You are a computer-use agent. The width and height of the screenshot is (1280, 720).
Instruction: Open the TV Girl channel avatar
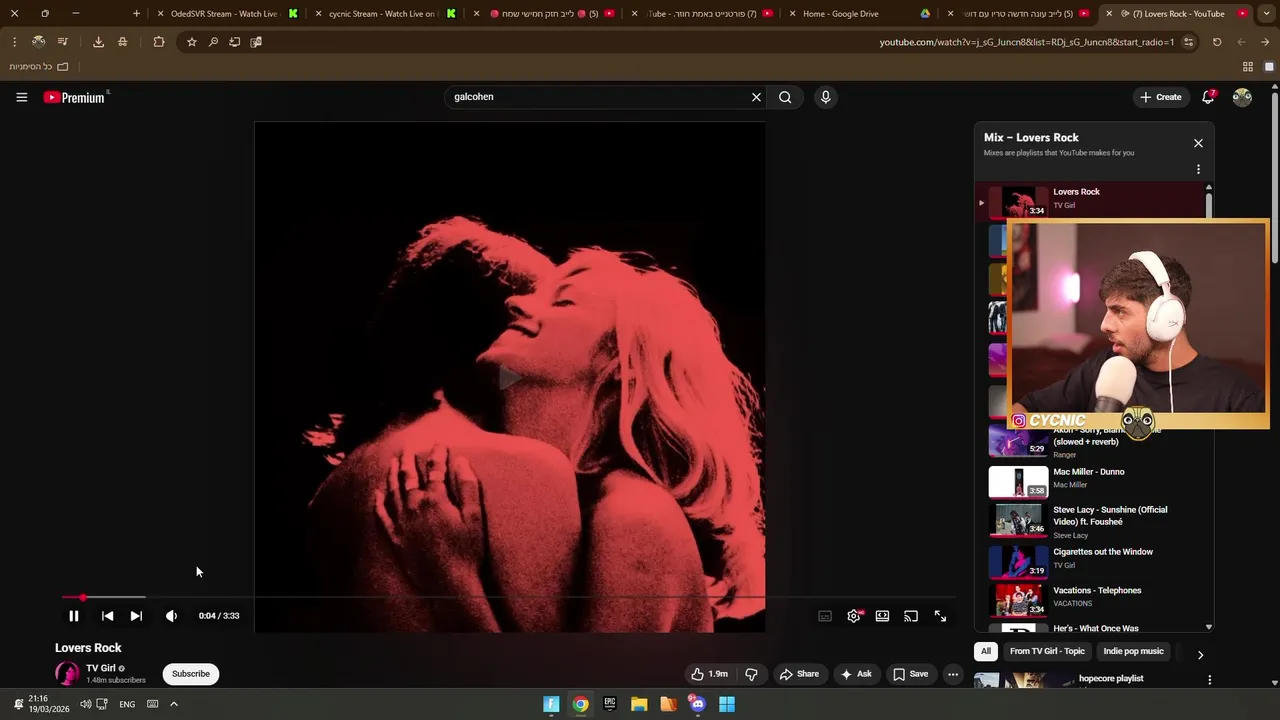pyautogui.click(x=67, y=674)
